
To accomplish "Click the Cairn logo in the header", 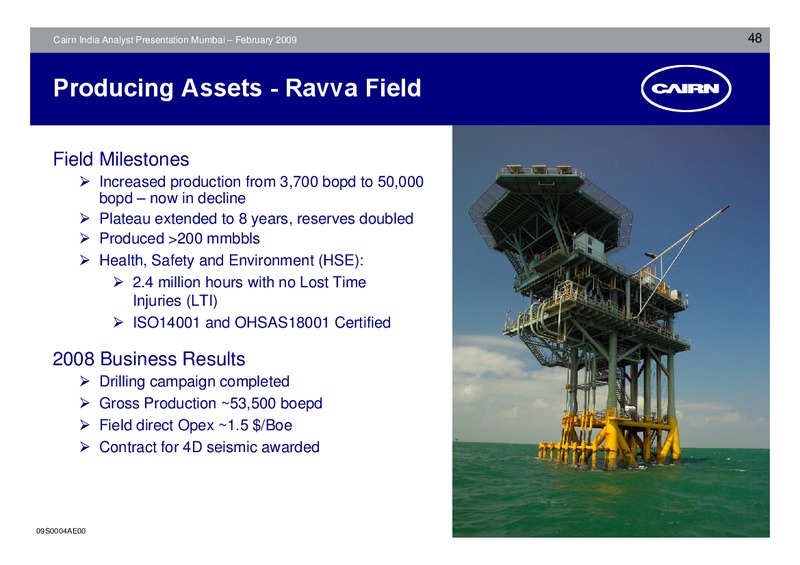I will [x=686, y=88].
